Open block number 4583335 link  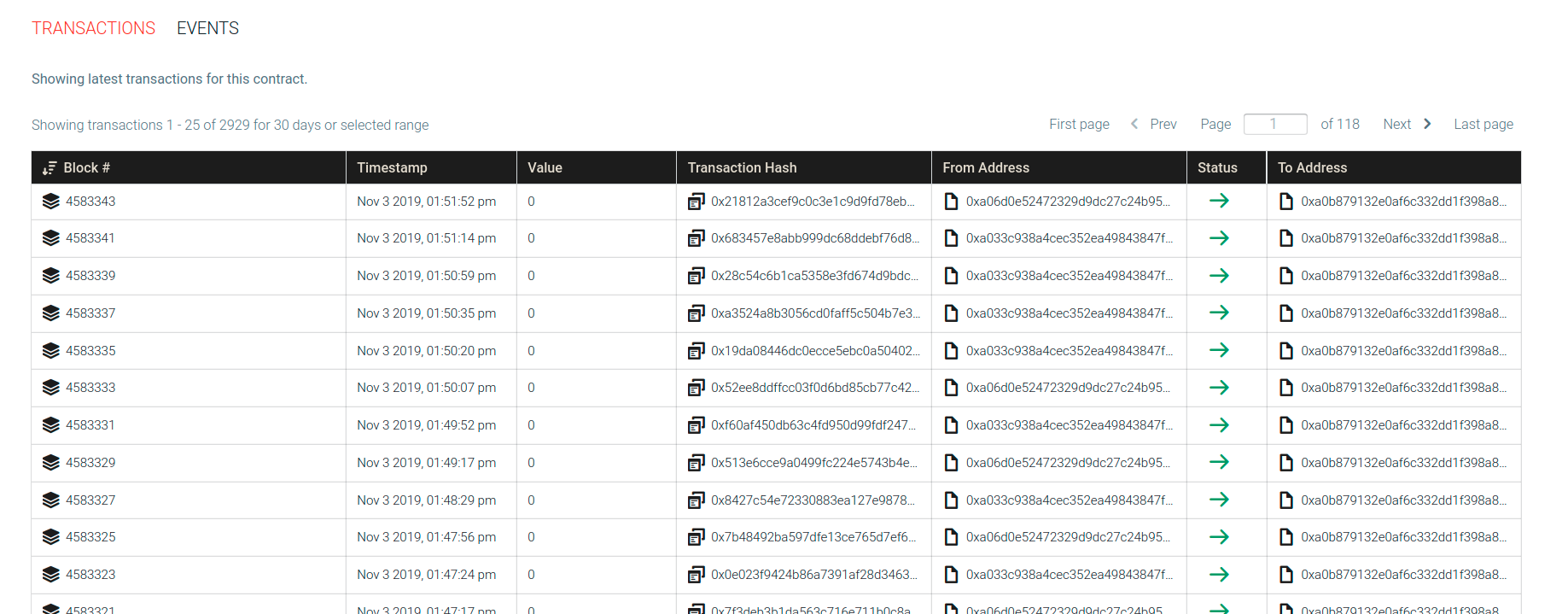click(90, 351)
